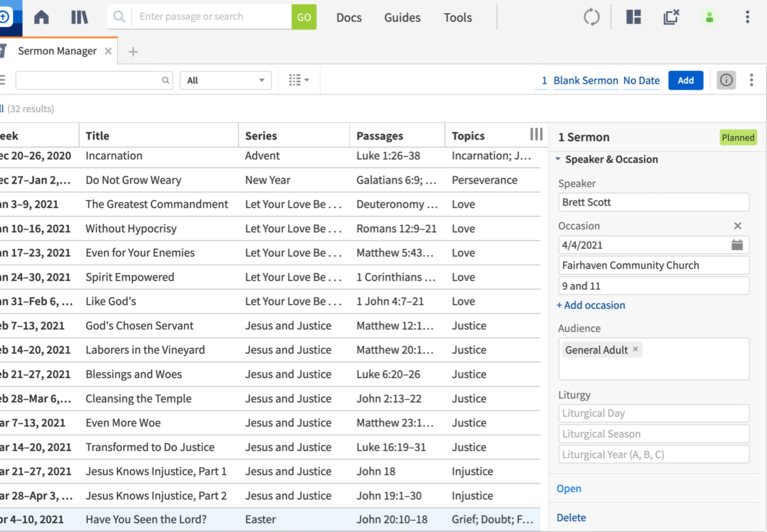Click the Add occasion link
Viewport: 767px width, 532px height.
pyautogui.click(x=591, y=305)
